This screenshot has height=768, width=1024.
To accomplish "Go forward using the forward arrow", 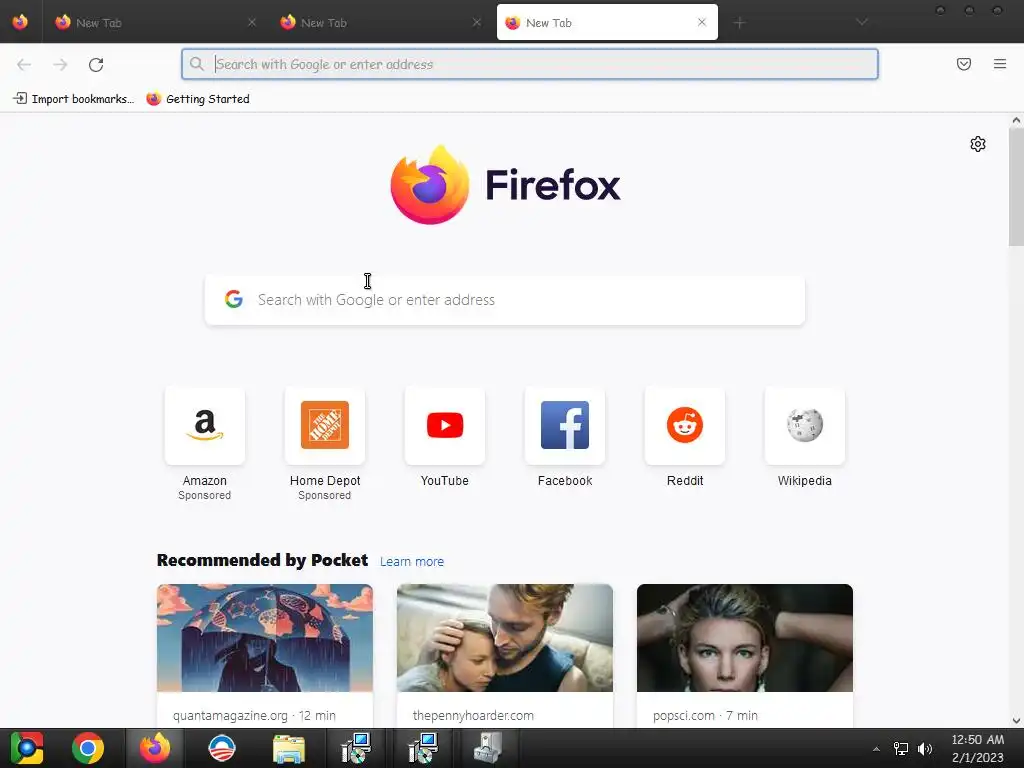I will (x=60, y=64).
